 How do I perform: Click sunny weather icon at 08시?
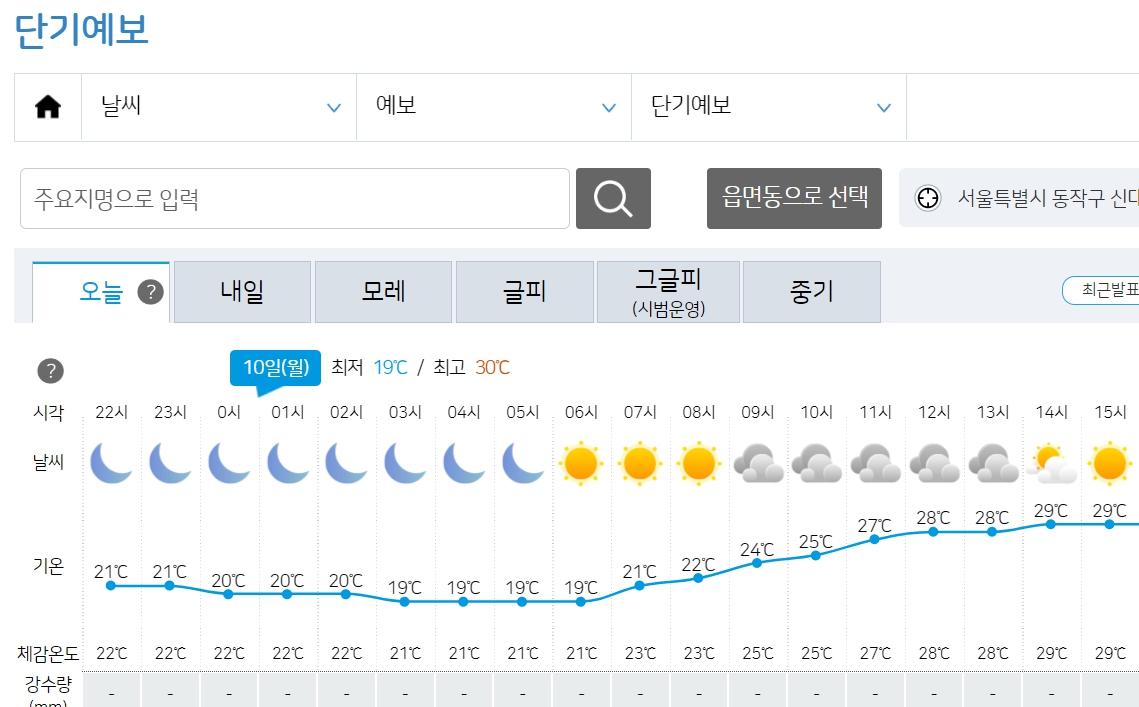[699, 464]
